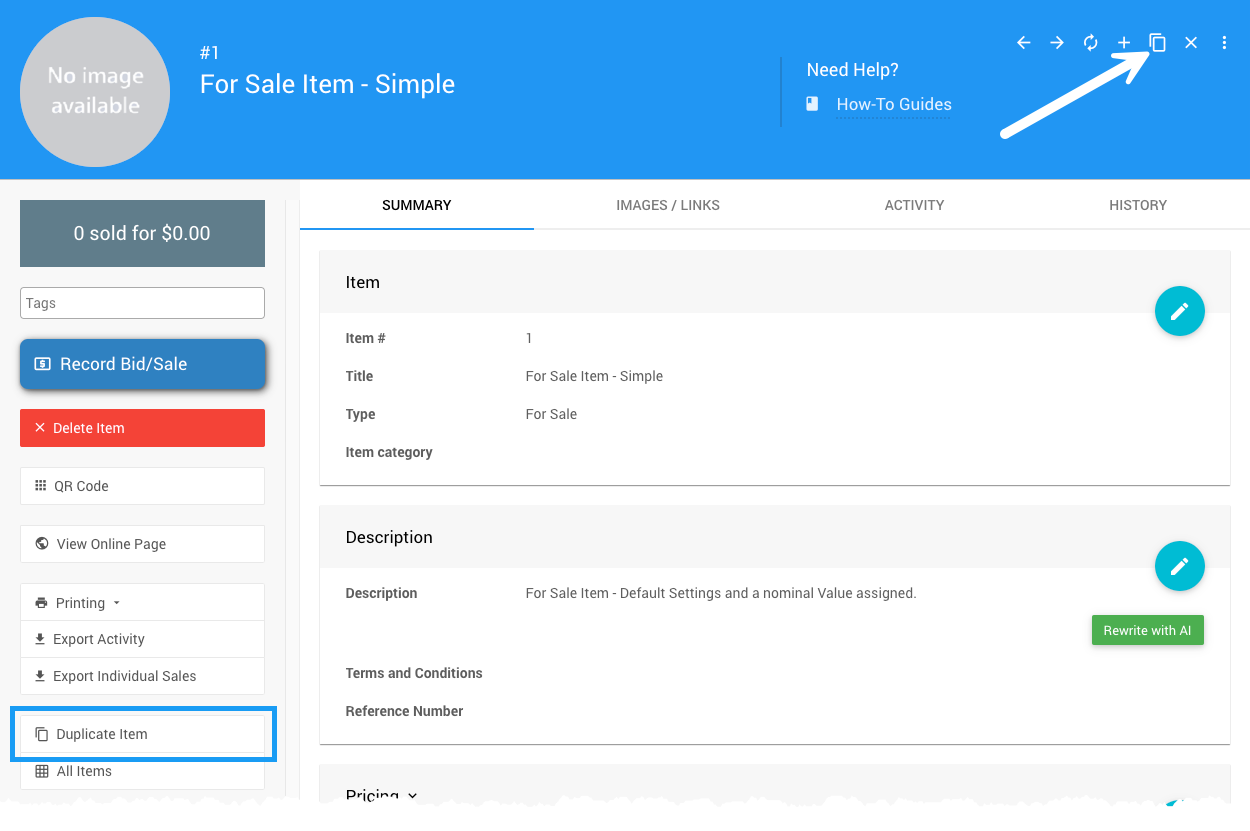This screenshot has width=1250, height=831.
Task: Edit the Description section with pencil icon
Action: pos(1179,567)
